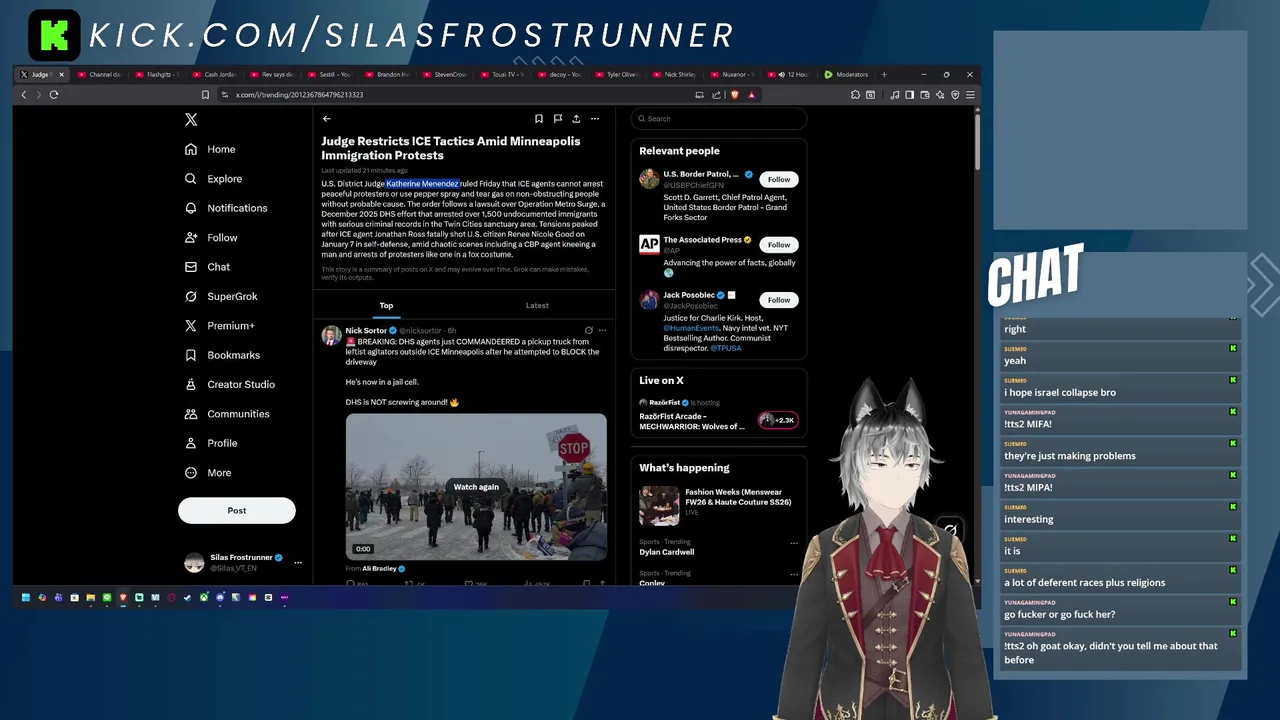
Task: Click the Communities sidebar icon
Action: (x=191, y=414)
